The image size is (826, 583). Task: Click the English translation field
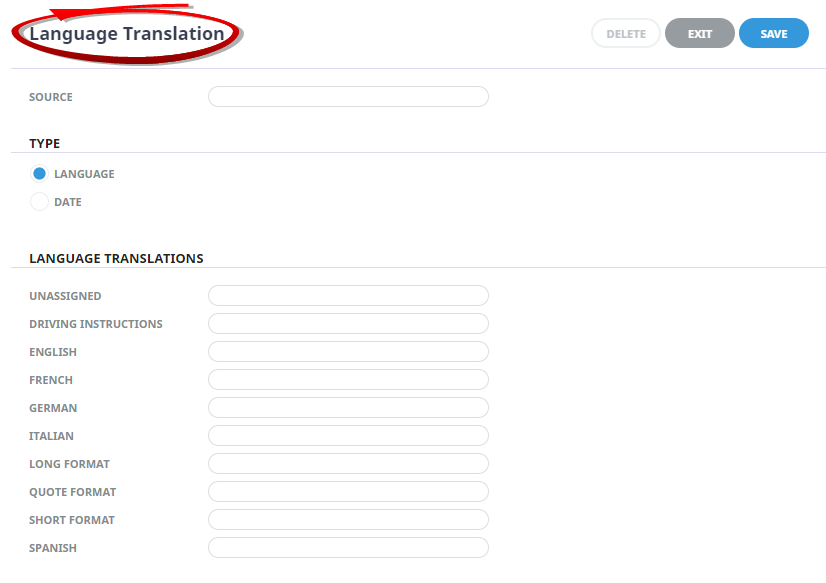pos(348,351)
